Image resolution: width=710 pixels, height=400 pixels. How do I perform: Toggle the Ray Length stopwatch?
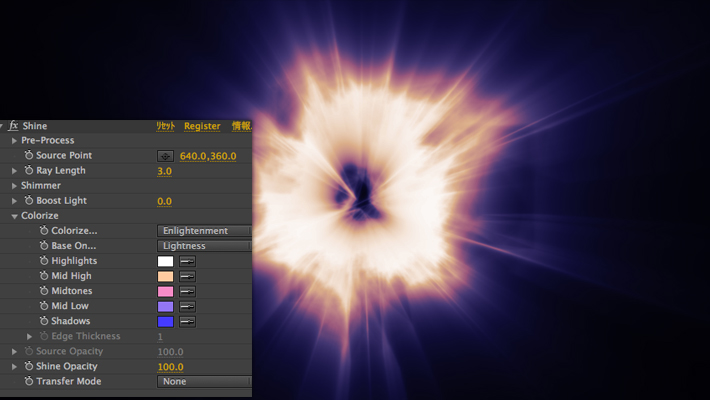click(x=28, y=171)
